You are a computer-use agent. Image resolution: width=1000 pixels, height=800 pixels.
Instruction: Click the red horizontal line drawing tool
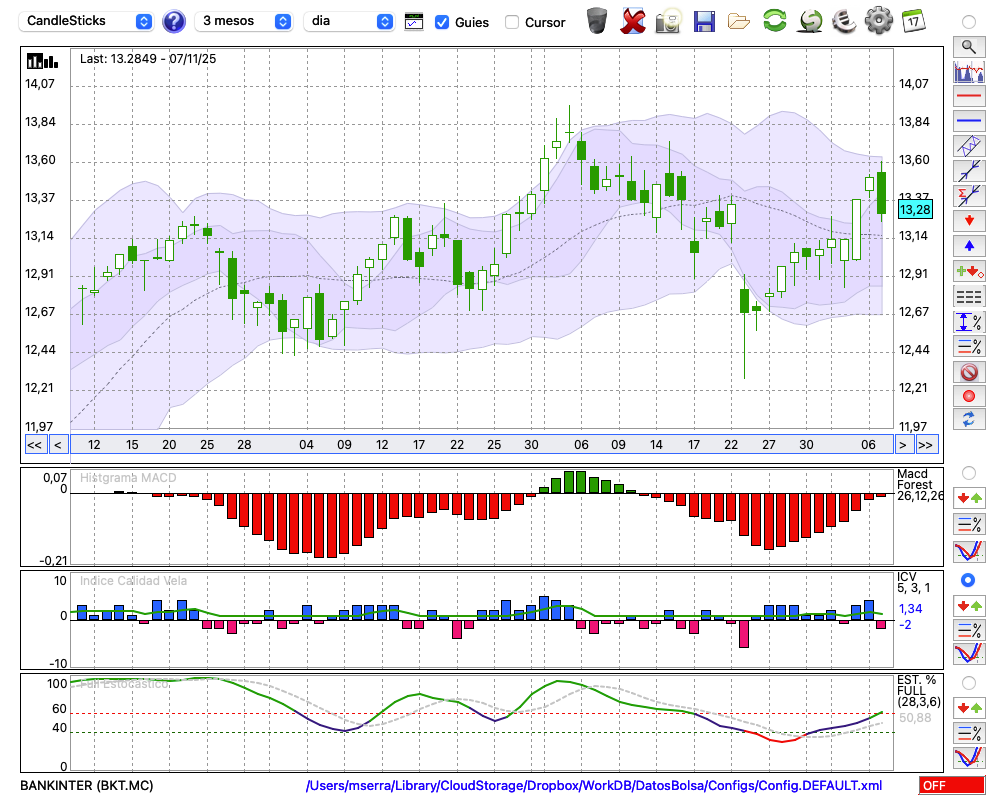click(968, 97)
